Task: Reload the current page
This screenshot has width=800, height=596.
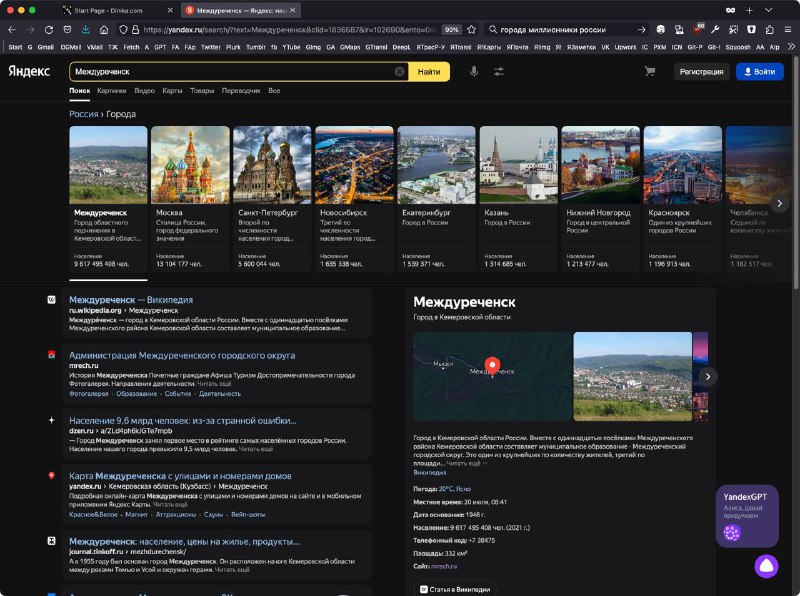Action: [x=48, y=30]
